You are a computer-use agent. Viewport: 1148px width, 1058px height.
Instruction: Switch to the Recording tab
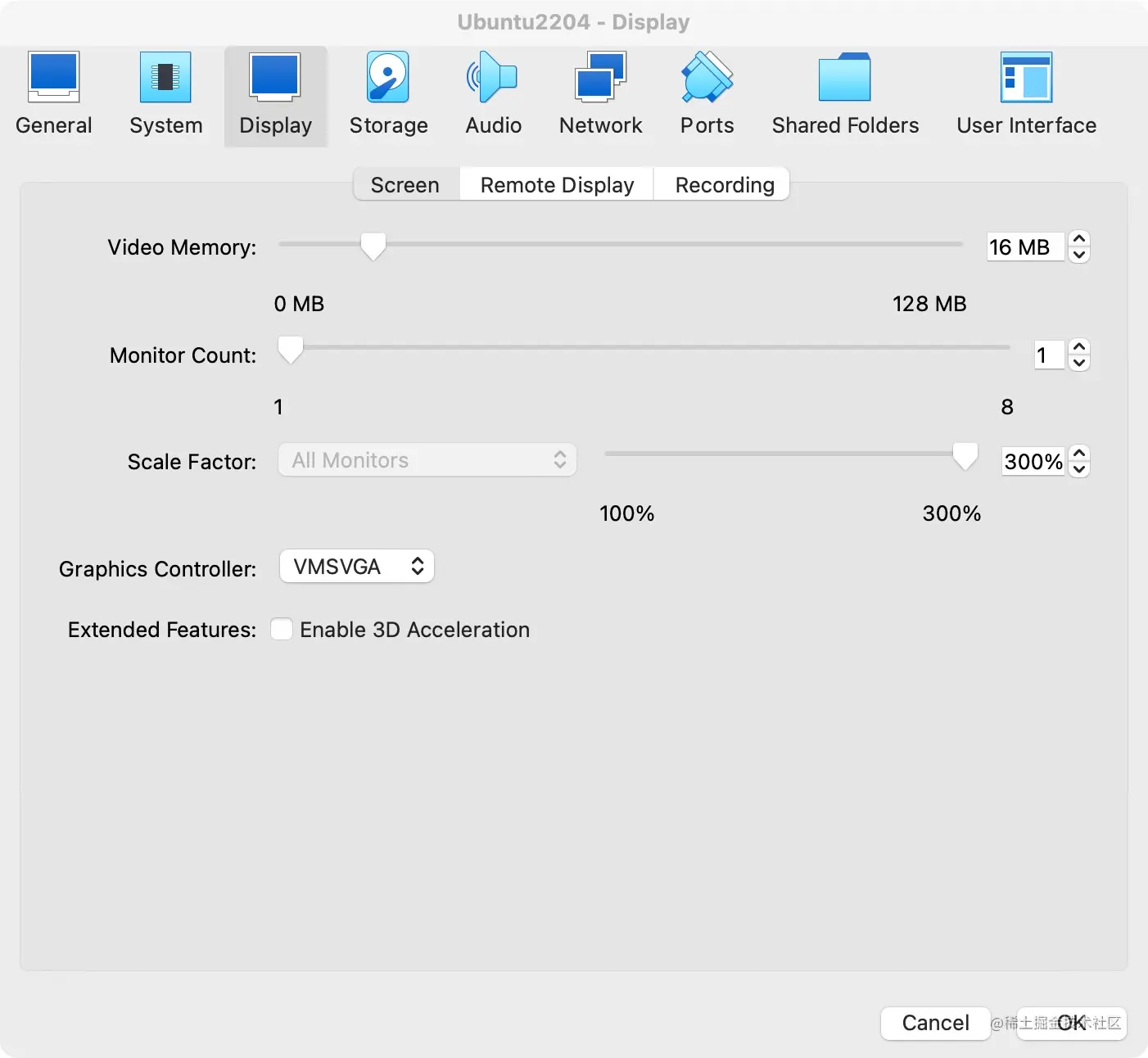(724, 184)
